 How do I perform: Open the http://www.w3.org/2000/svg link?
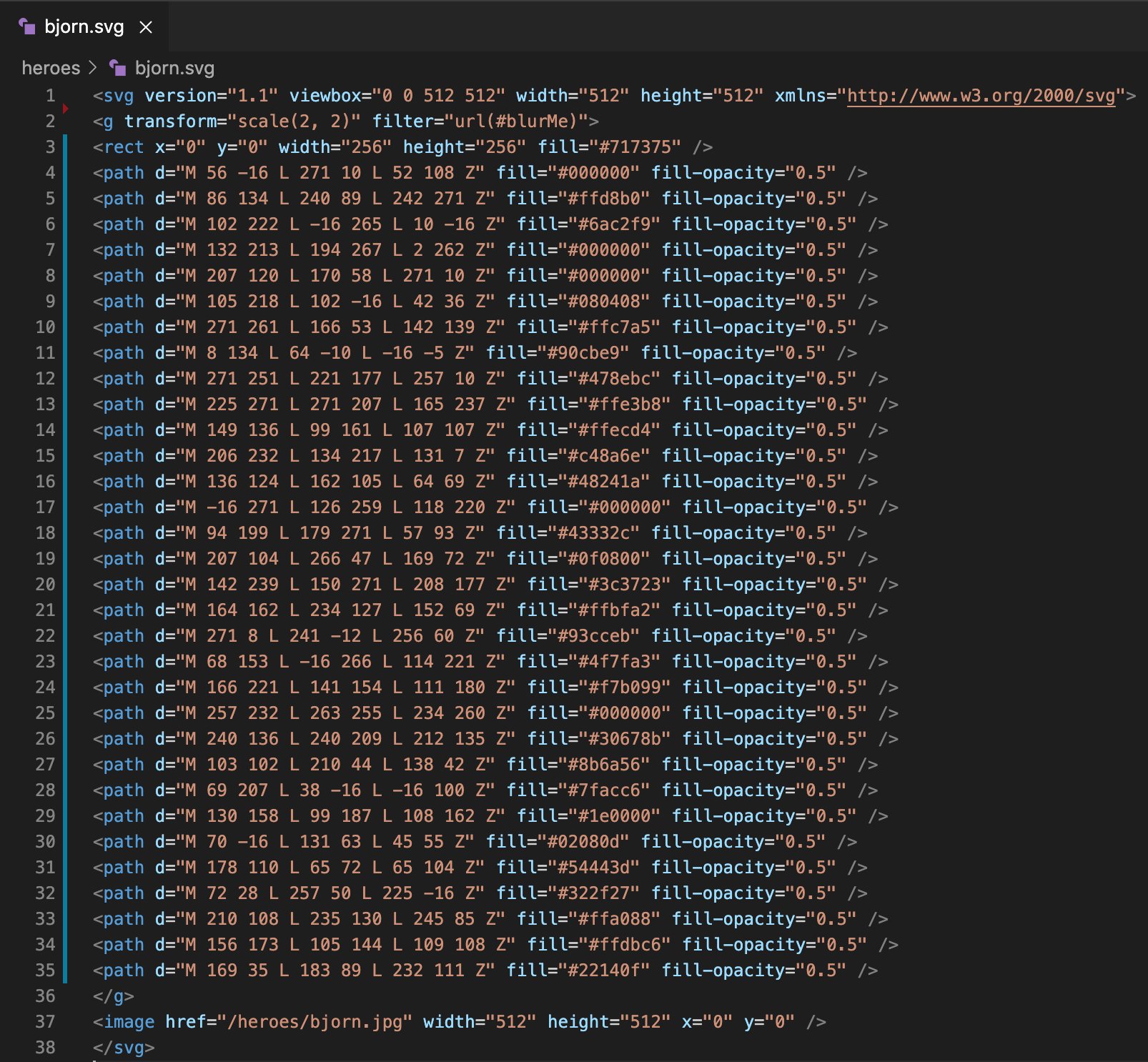(981, 96)
